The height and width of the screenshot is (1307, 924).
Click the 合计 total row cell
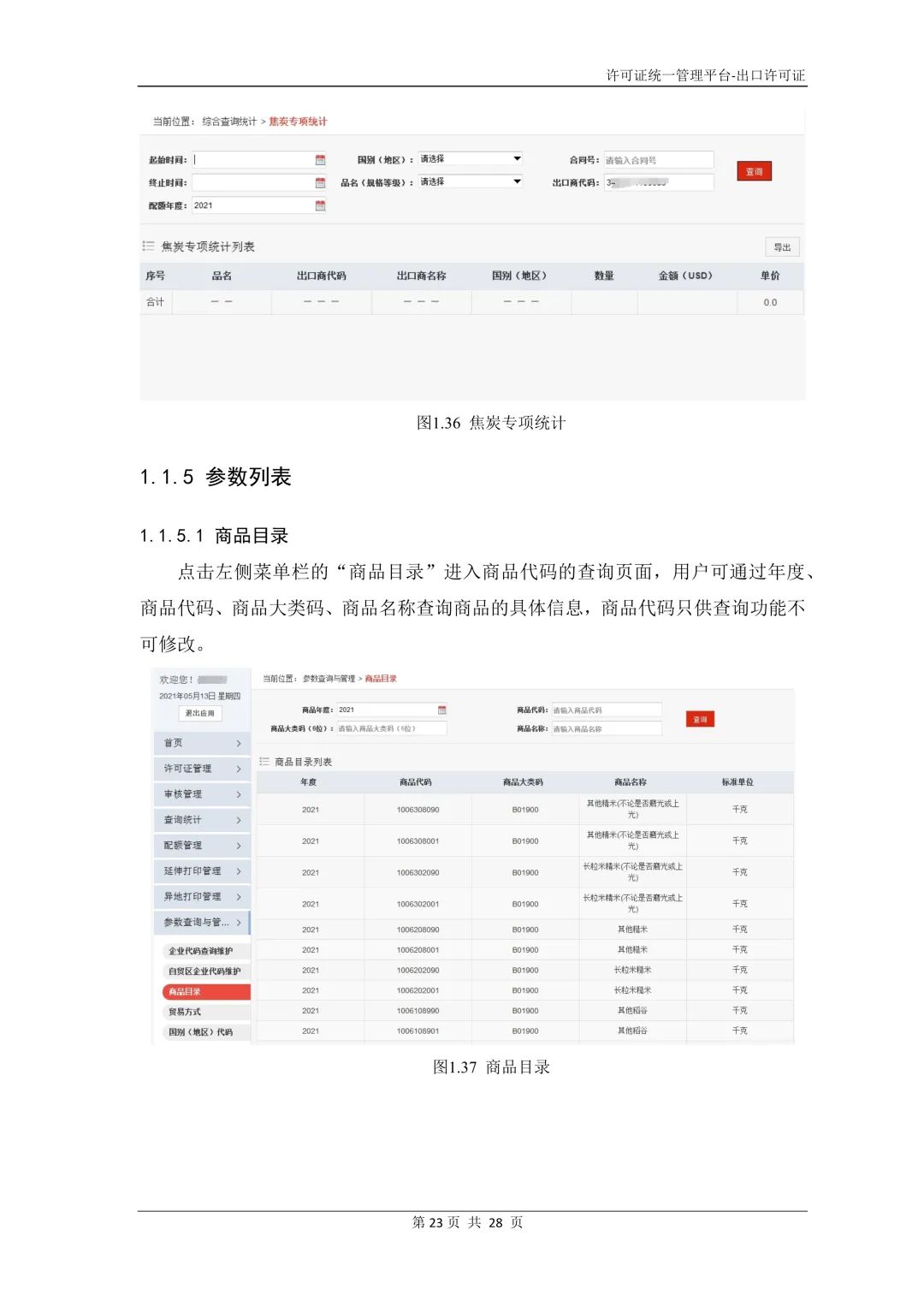155,302
